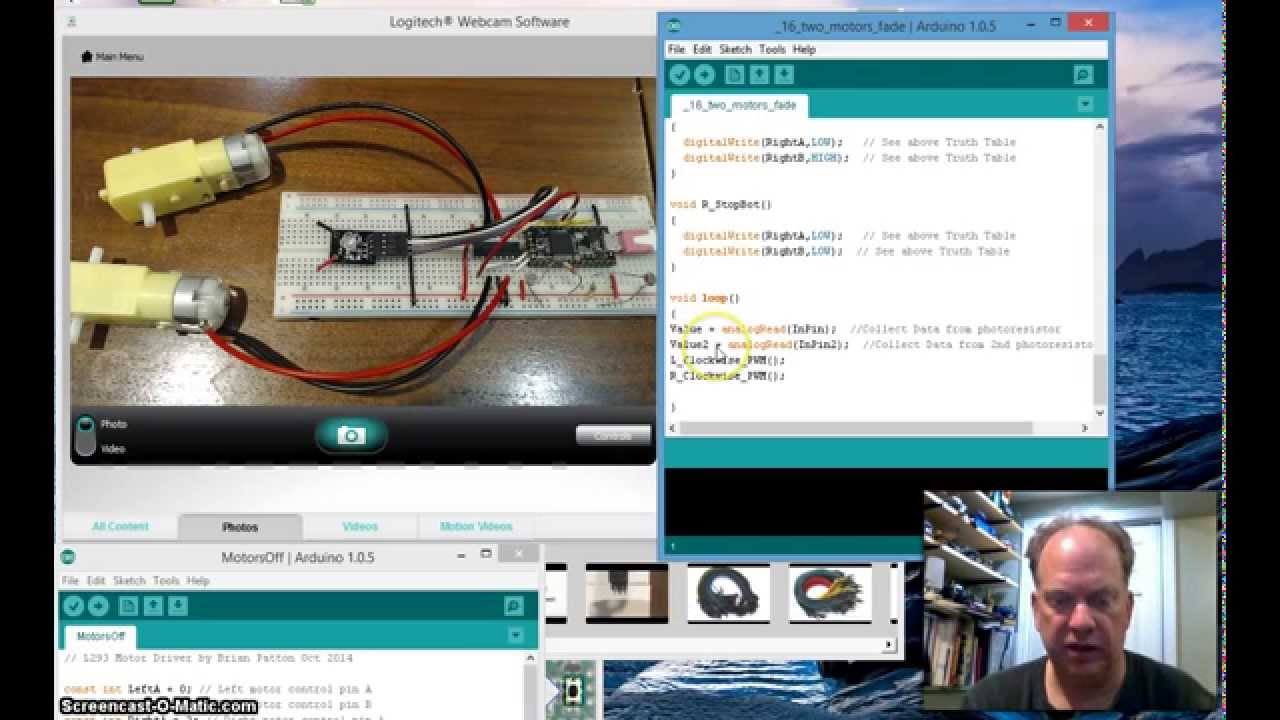Open tab dropdown arrow in MotorsOff window
The image size is (1280, 720).
click(515, 635)
